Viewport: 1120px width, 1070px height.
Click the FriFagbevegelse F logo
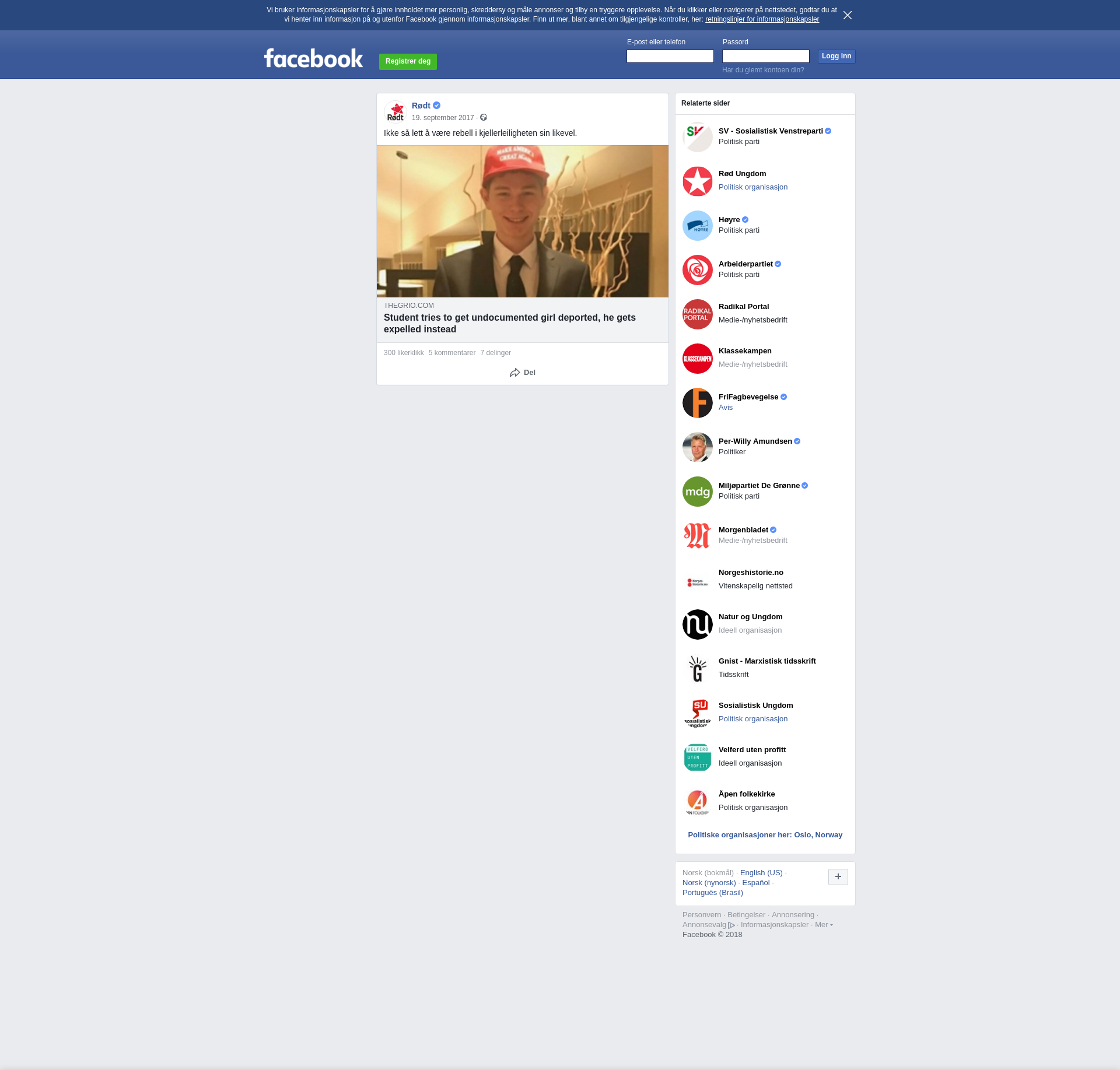coord(697,403)
